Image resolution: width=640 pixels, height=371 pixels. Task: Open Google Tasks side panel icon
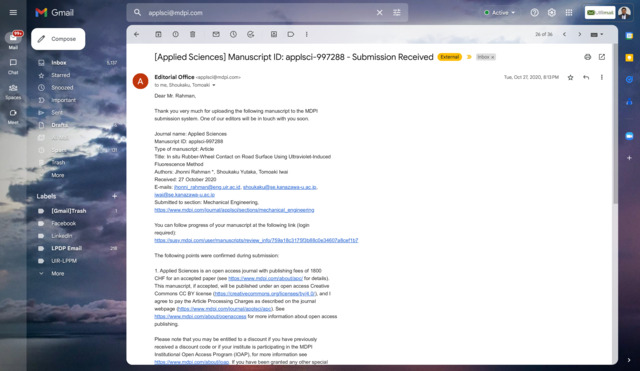click(x=629, y=80)
